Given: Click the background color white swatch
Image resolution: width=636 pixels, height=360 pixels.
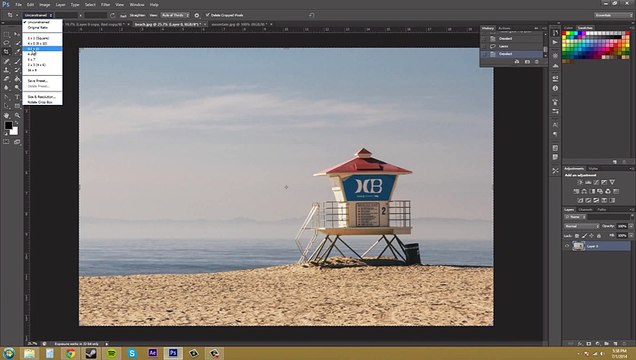Looking at the screenshot, I should pos(14,131).
